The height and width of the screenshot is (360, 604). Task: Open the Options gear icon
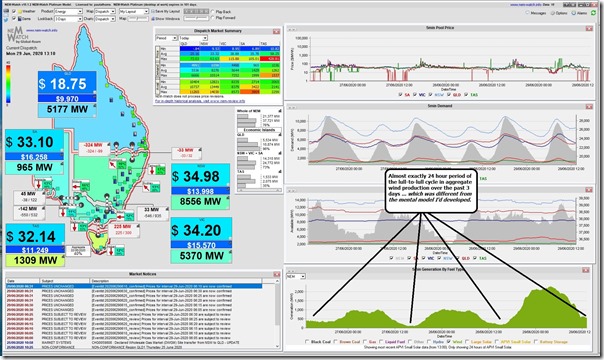click(553, 13)
